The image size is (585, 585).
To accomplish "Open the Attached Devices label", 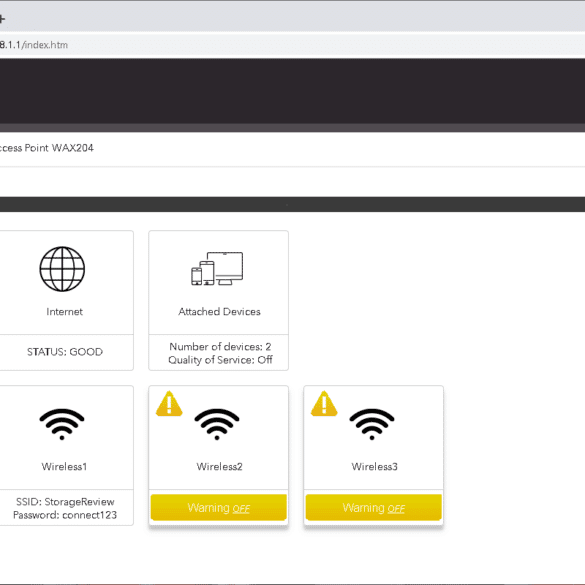I will coord(219,312).
